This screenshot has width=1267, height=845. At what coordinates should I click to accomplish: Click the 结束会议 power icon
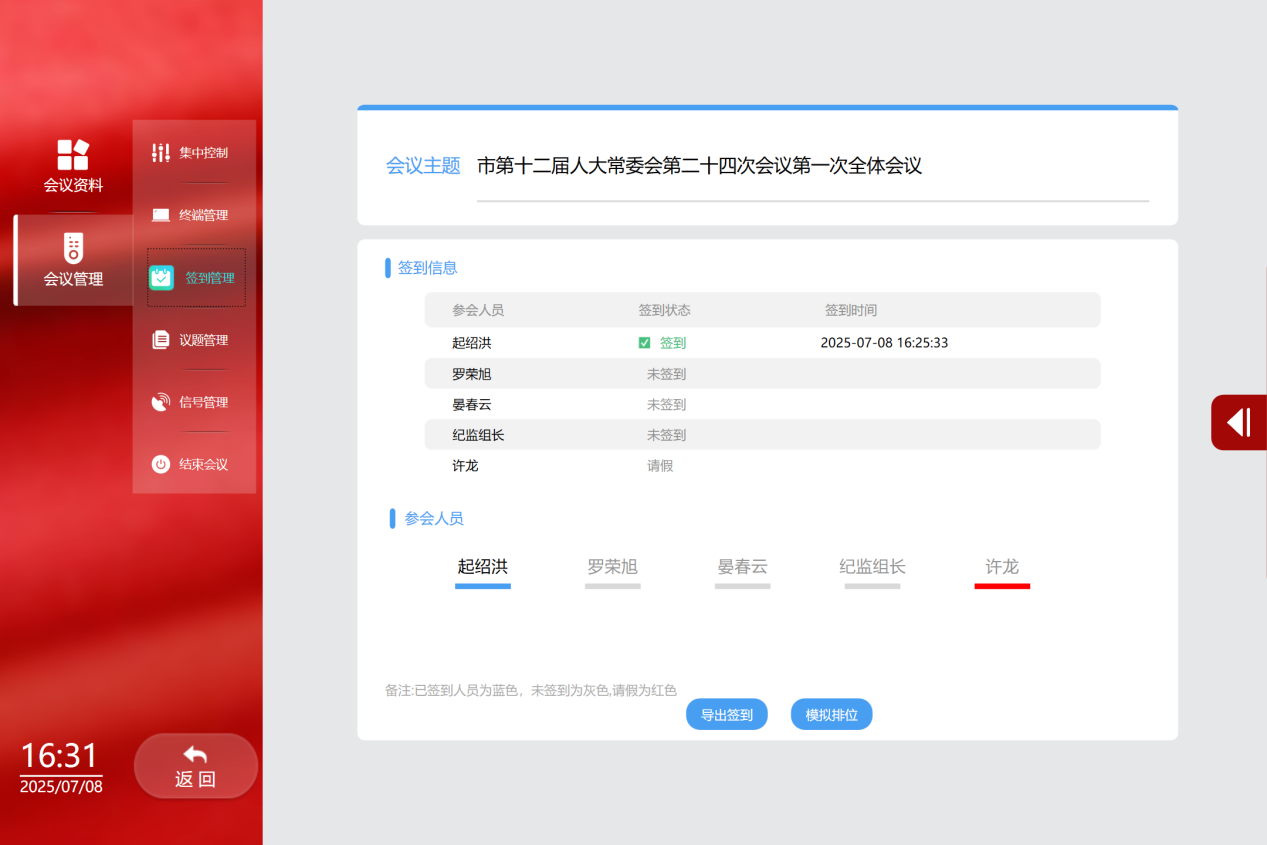[x=161, y=464]
